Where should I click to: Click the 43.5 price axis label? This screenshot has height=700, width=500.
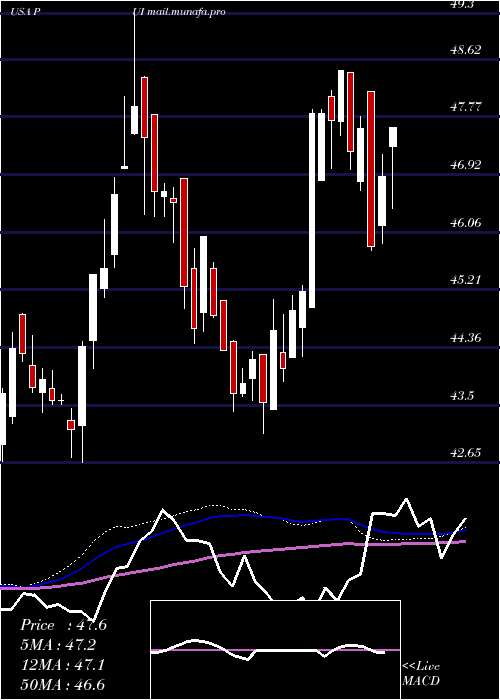click(462, 396)
